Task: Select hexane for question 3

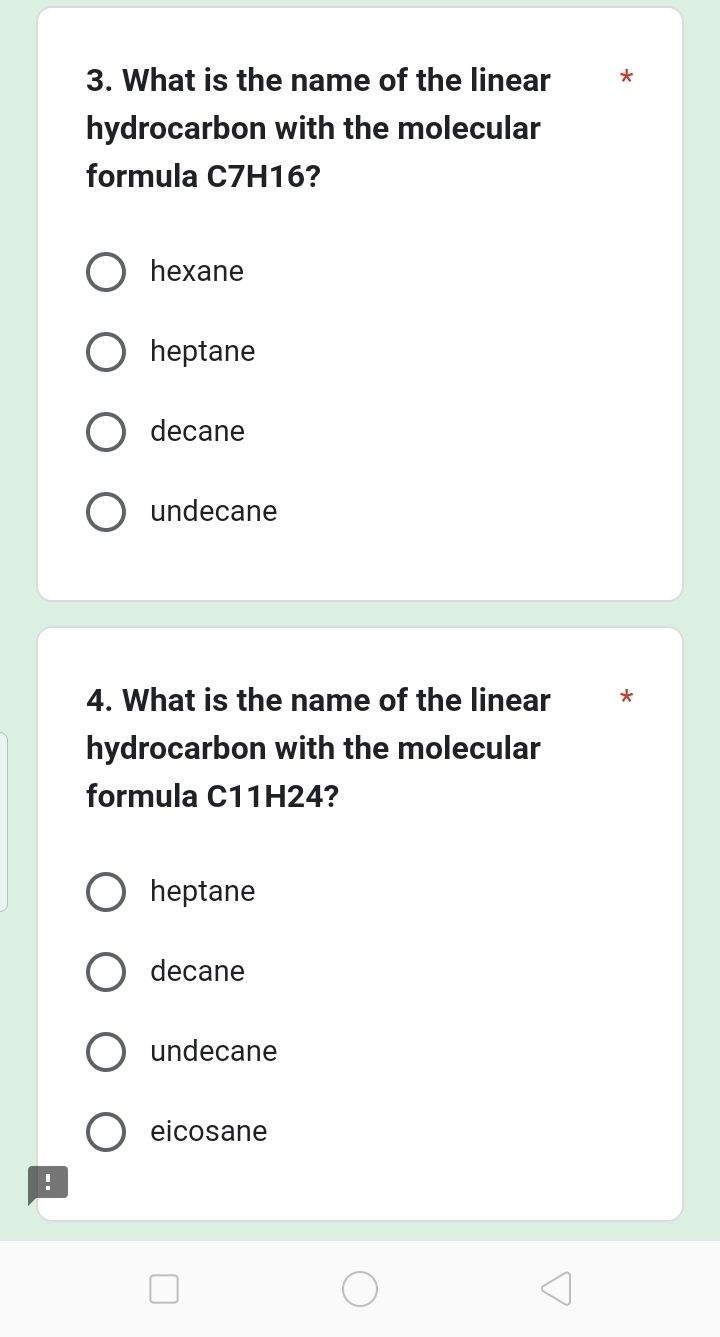Action: pyautogui.click(x=106, y=272)
